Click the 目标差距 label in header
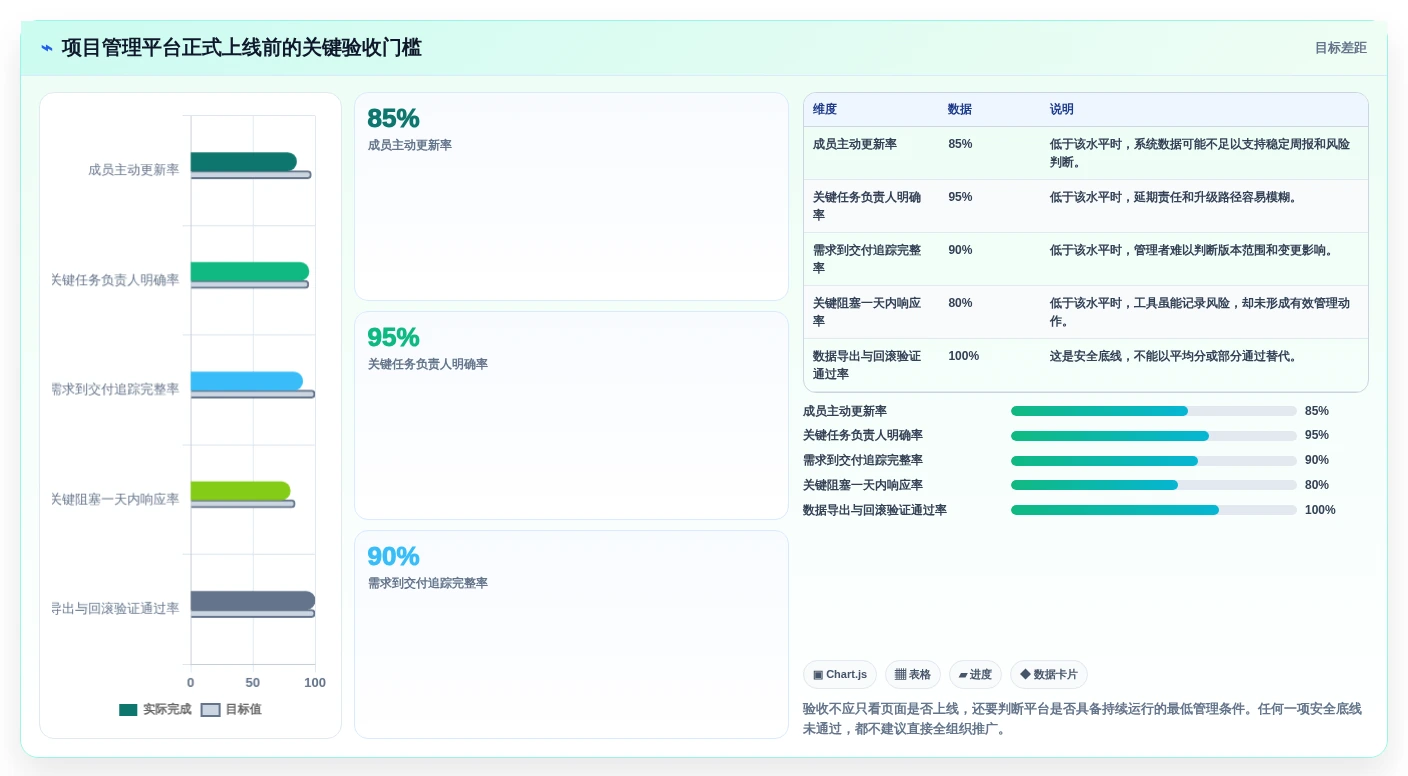Screen dimensions: 1408x776 coord(1340,48)
